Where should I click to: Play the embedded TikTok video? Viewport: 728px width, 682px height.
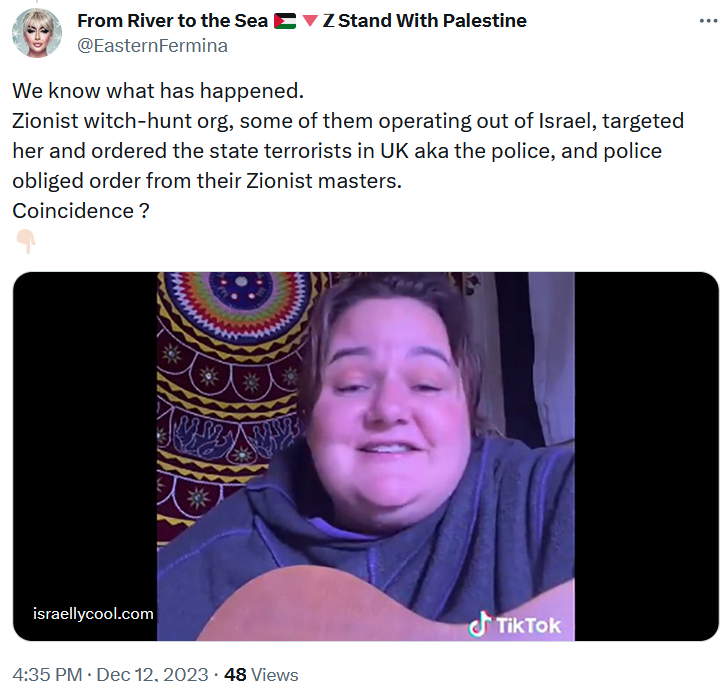366,456
